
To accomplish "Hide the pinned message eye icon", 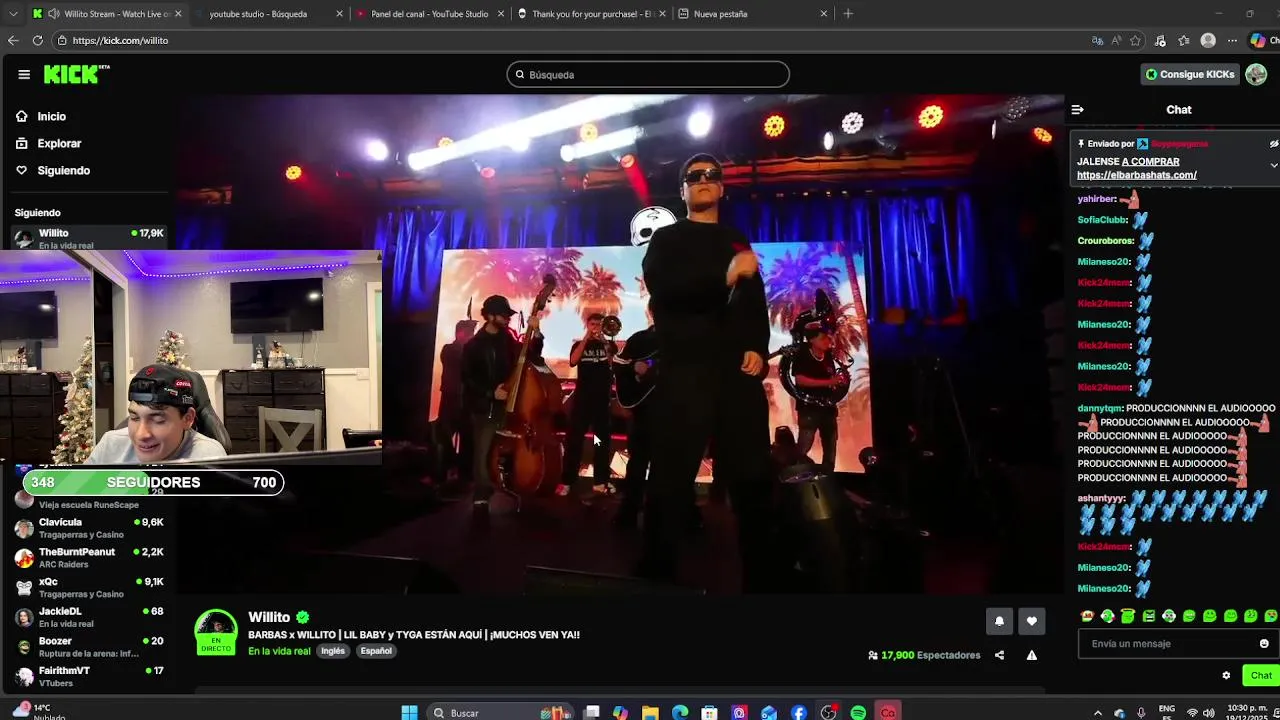I will coord(1273,144).
